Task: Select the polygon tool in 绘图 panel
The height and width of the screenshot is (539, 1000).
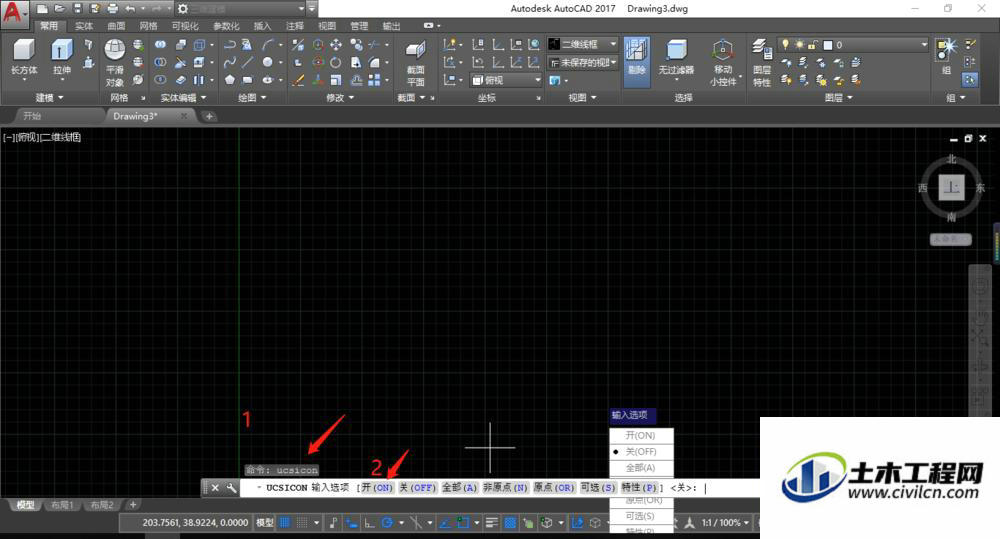Action: [x=230, y=80]
